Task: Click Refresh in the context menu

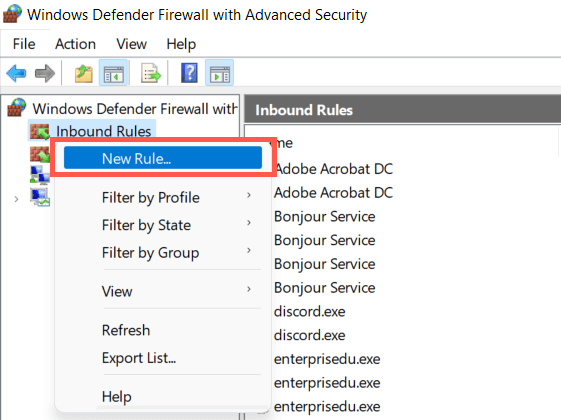Action: (x=126, y=330)
